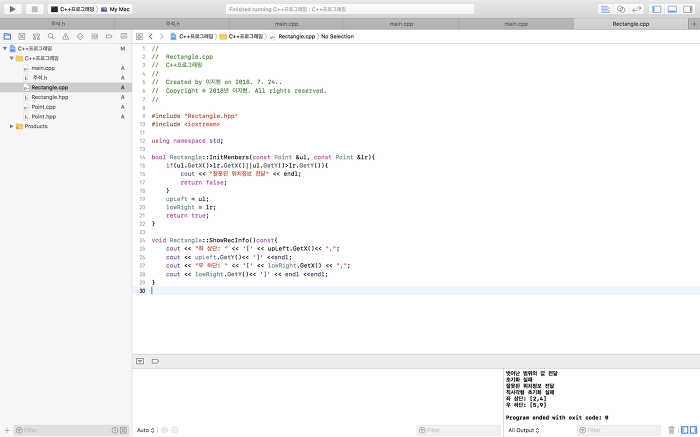Open Rectangle.cpp segment in jump bar
700x437 pixels.
pos(292,37)
